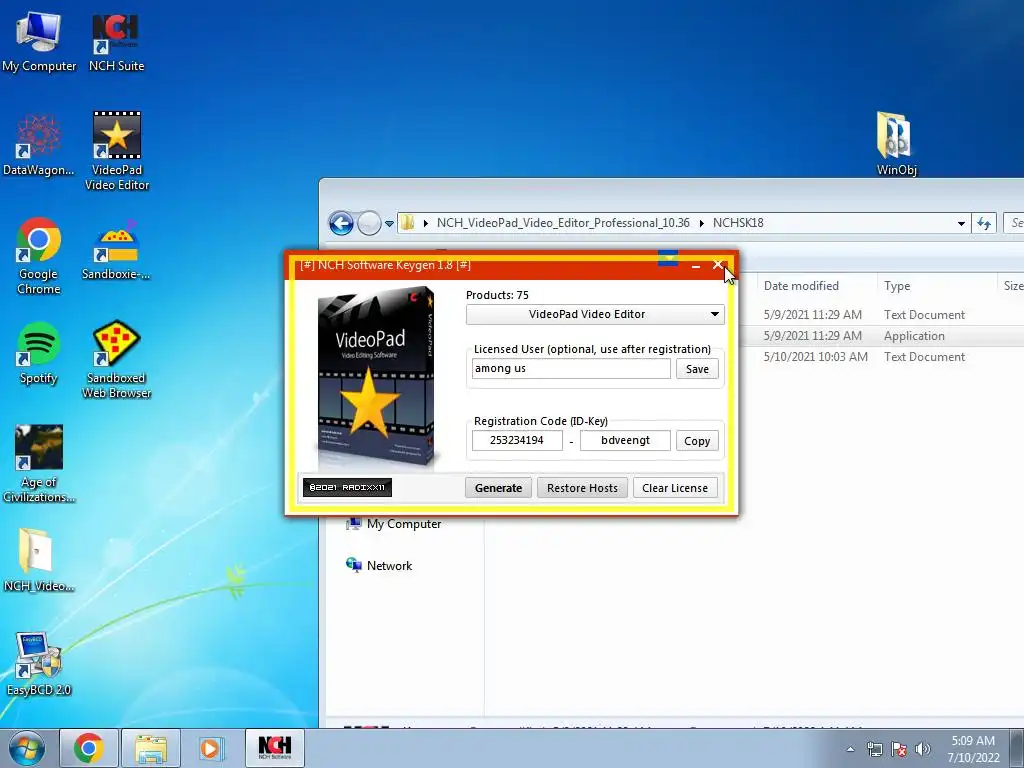Click the flag icon in keygen title bar
The image size is (1024, 768).
coord(667,259)
